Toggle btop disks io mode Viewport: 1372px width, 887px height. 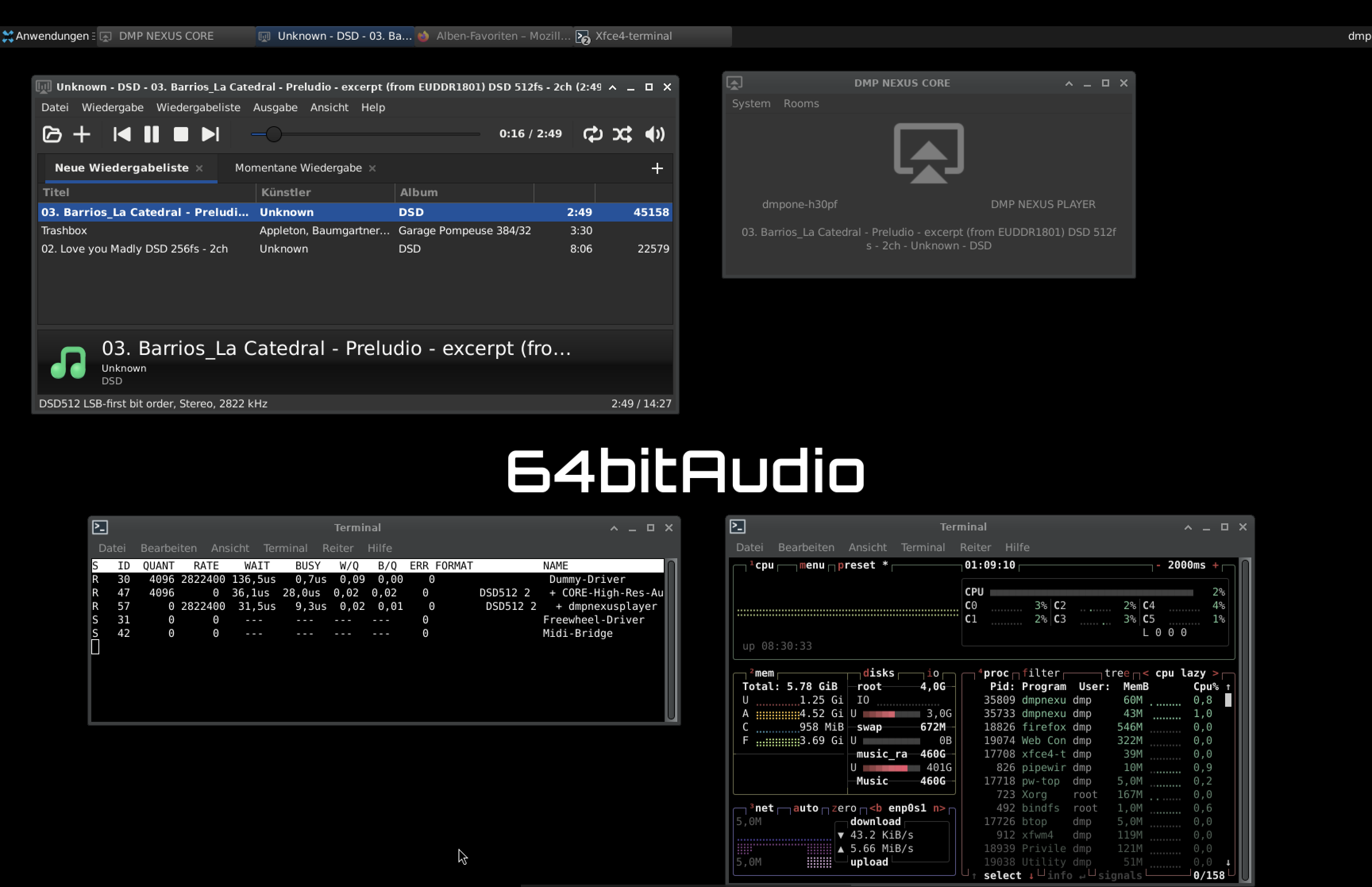pyautogui.click(x=933, y=673)
